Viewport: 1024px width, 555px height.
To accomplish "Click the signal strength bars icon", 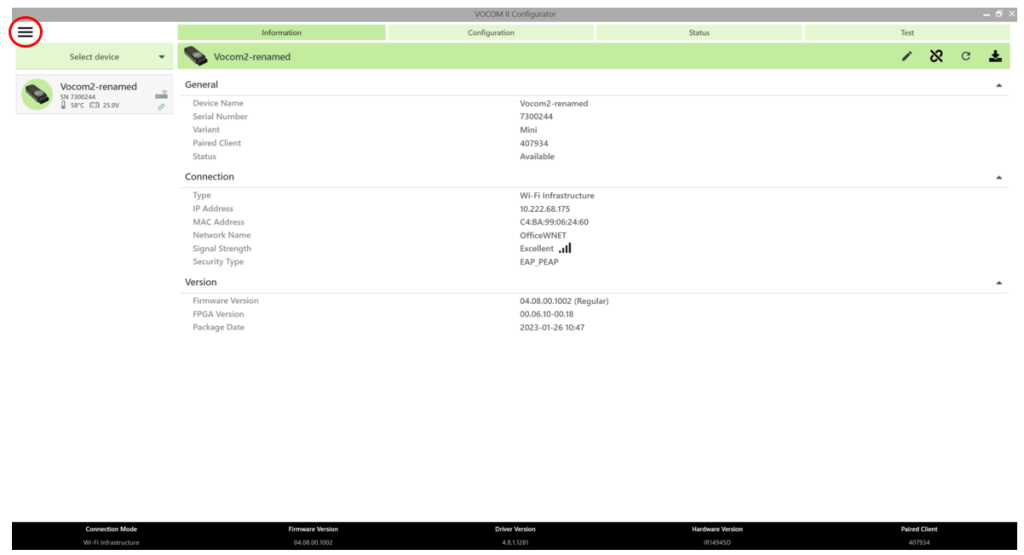I will pyautogui.click(x=565, y=248).
